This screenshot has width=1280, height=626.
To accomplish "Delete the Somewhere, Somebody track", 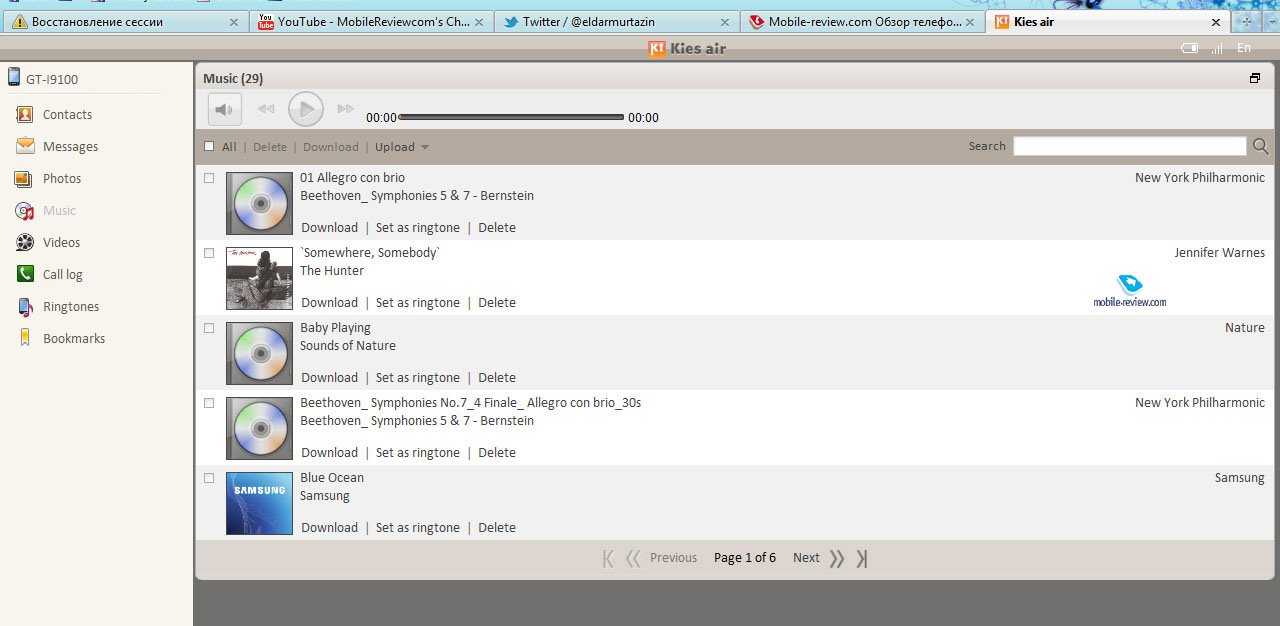I will pyautogui.click(x=497, y=303).
